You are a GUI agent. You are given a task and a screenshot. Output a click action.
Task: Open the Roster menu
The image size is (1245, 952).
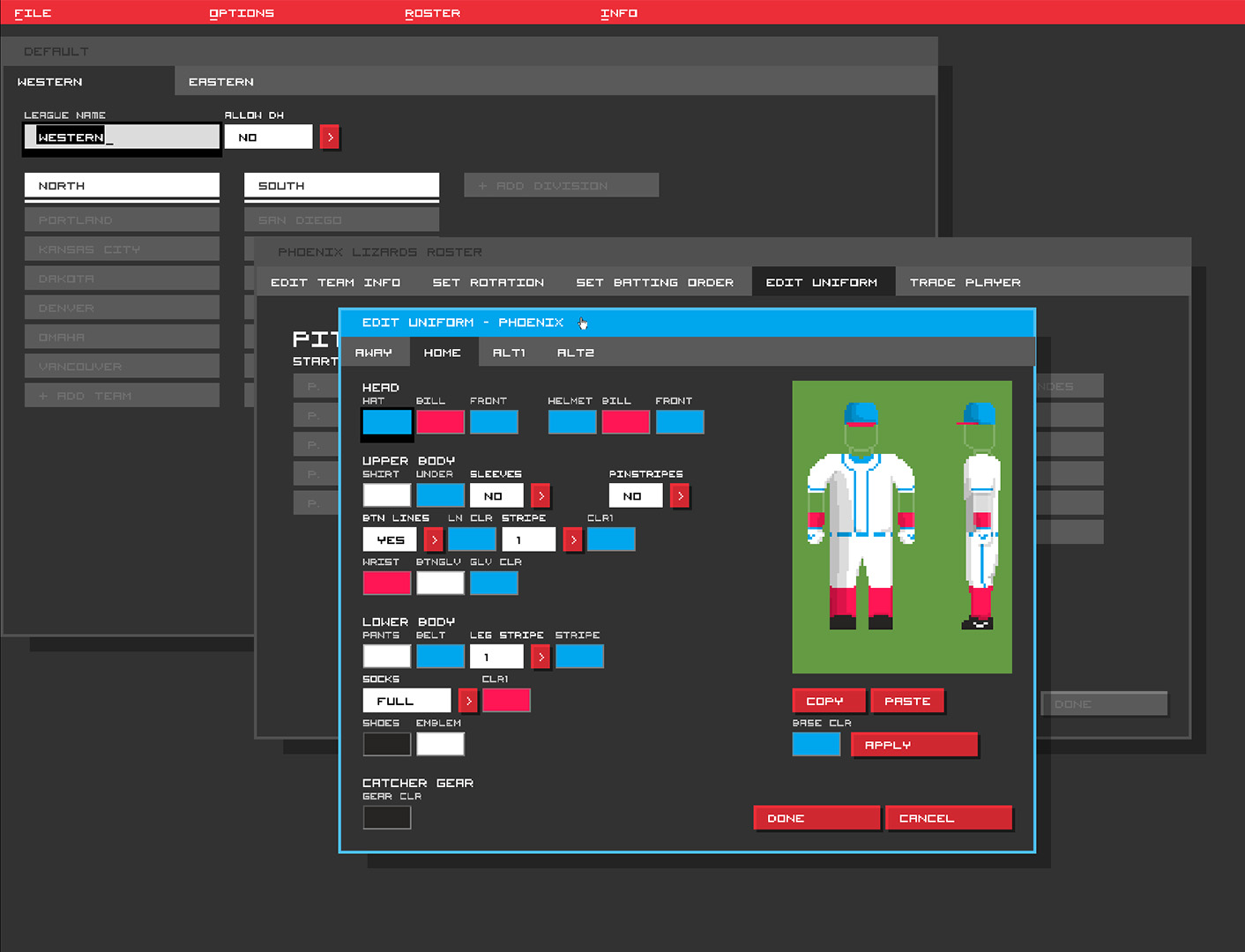click(432, 13)
